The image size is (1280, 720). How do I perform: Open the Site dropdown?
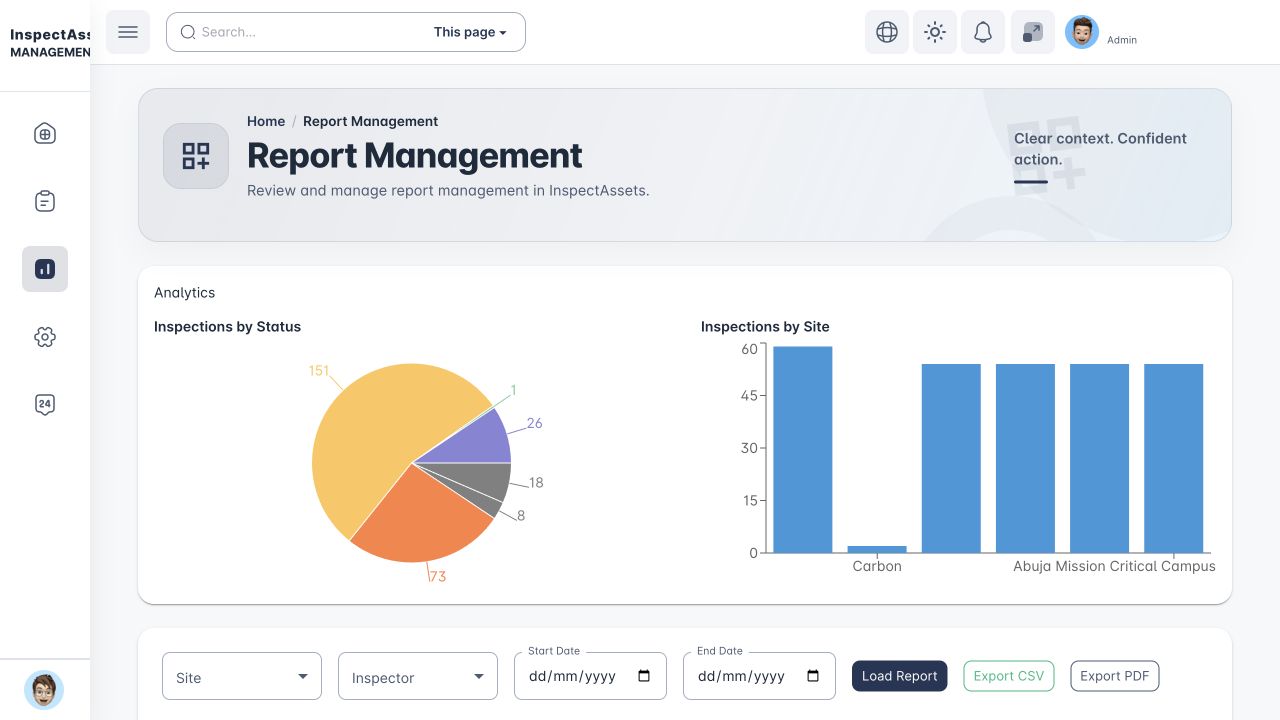pos(242,676)
